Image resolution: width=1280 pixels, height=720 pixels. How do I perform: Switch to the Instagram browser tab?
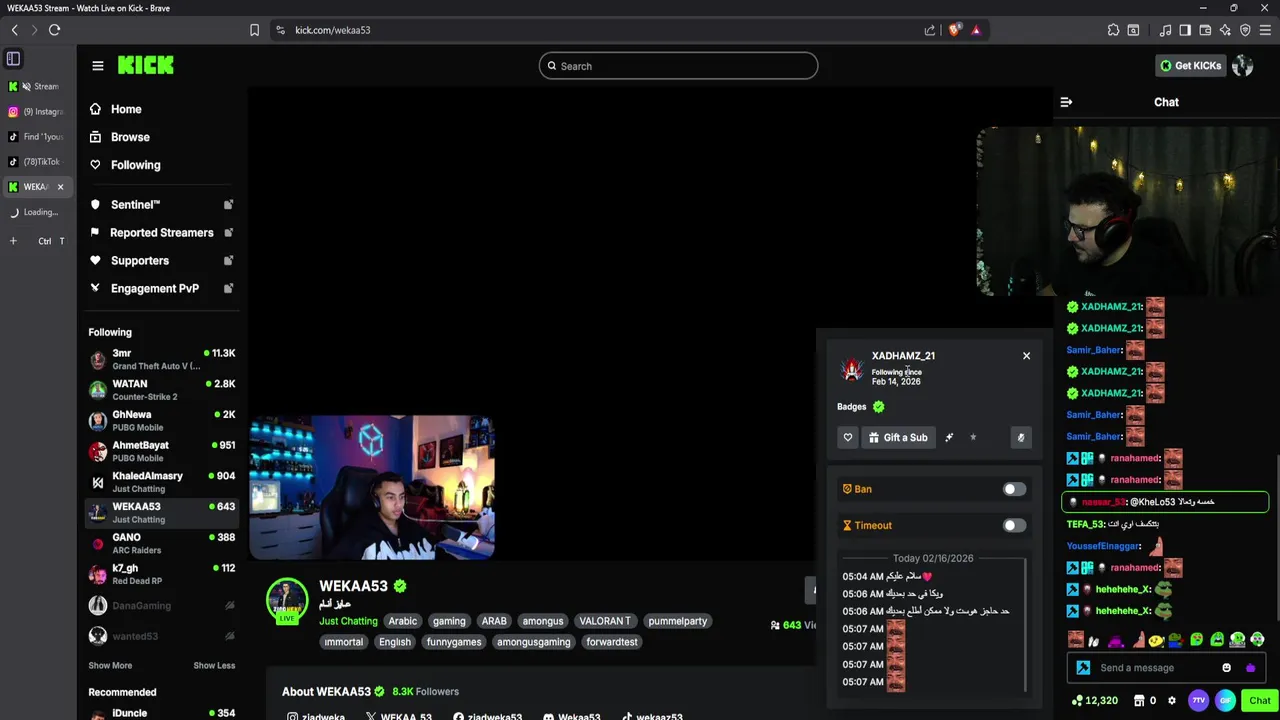[36, 112]
